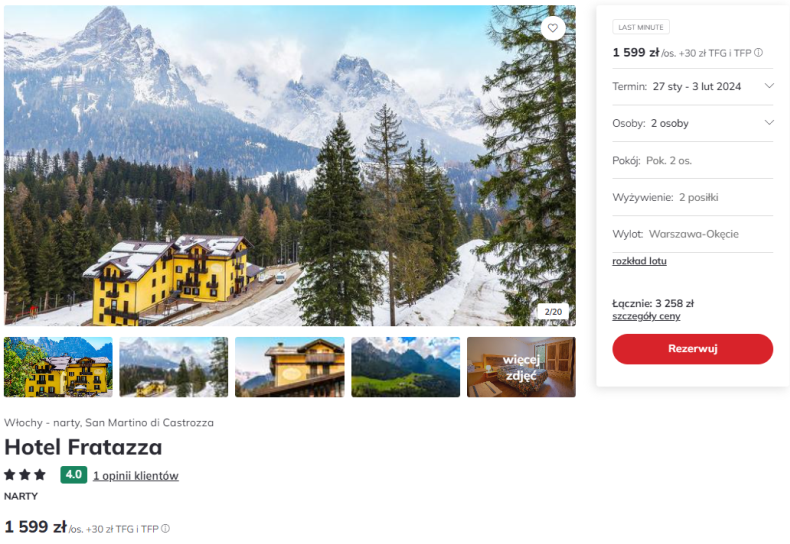
Task: Open price info icon in booking panel
Action: (x=758, y=52)
